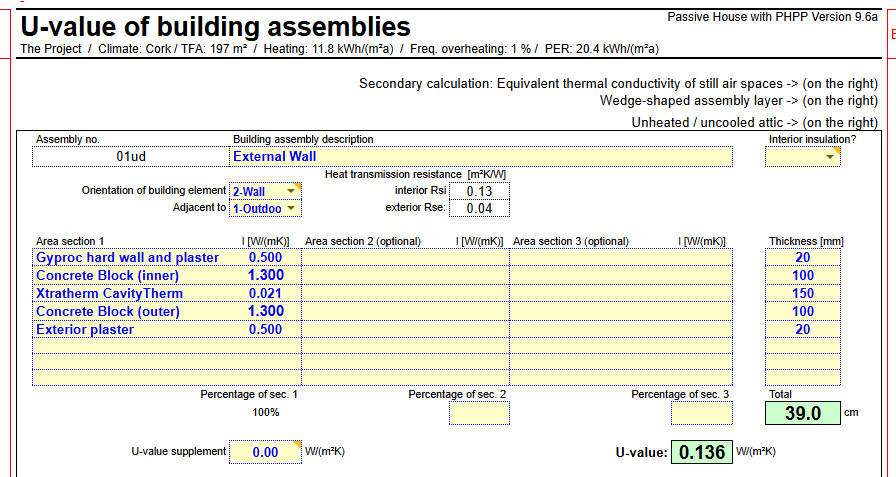Select the 100% percentage of section 1

[x=266, y=412]
